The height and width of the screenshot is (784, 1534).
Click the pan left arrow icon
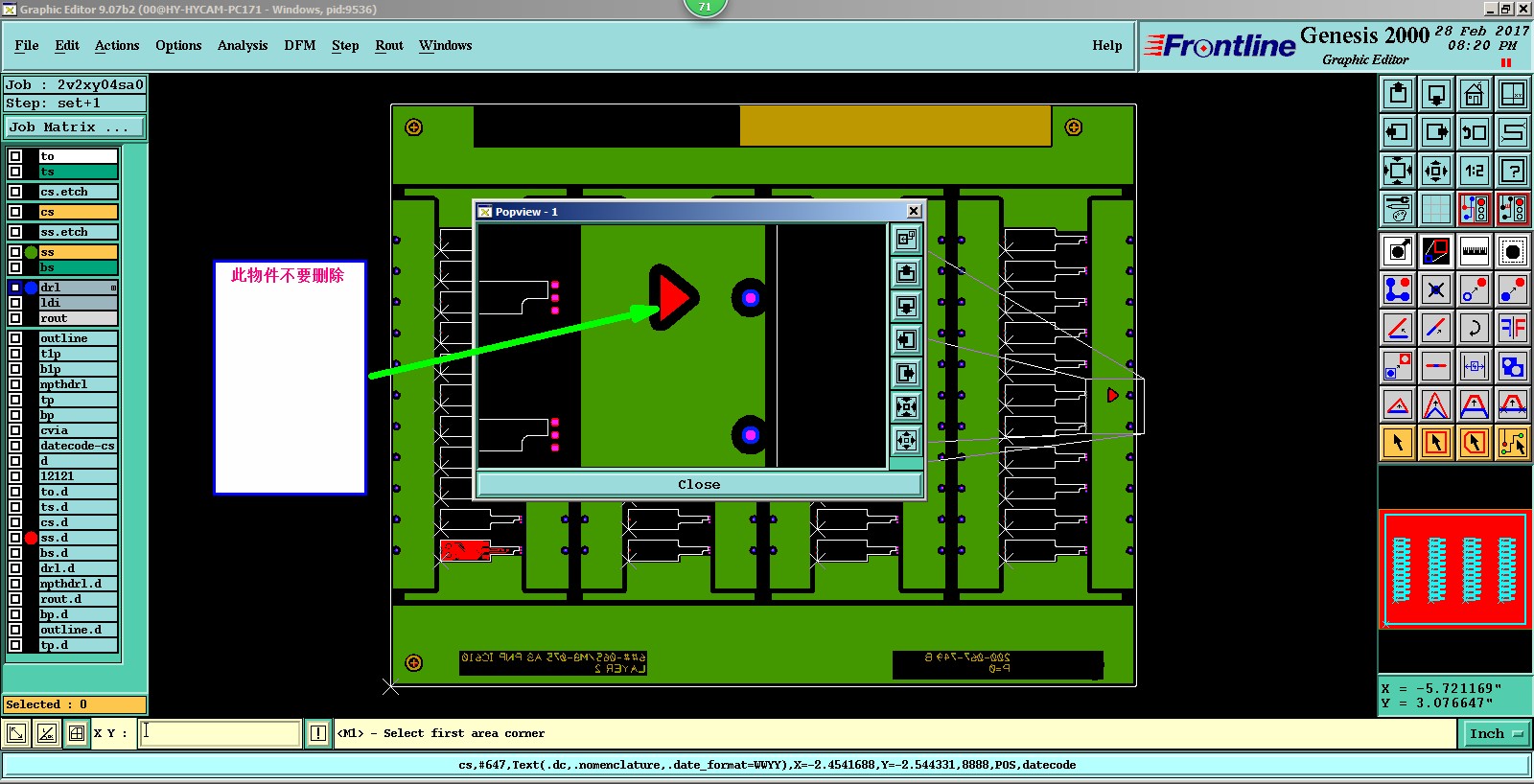tap(1398, 132)
